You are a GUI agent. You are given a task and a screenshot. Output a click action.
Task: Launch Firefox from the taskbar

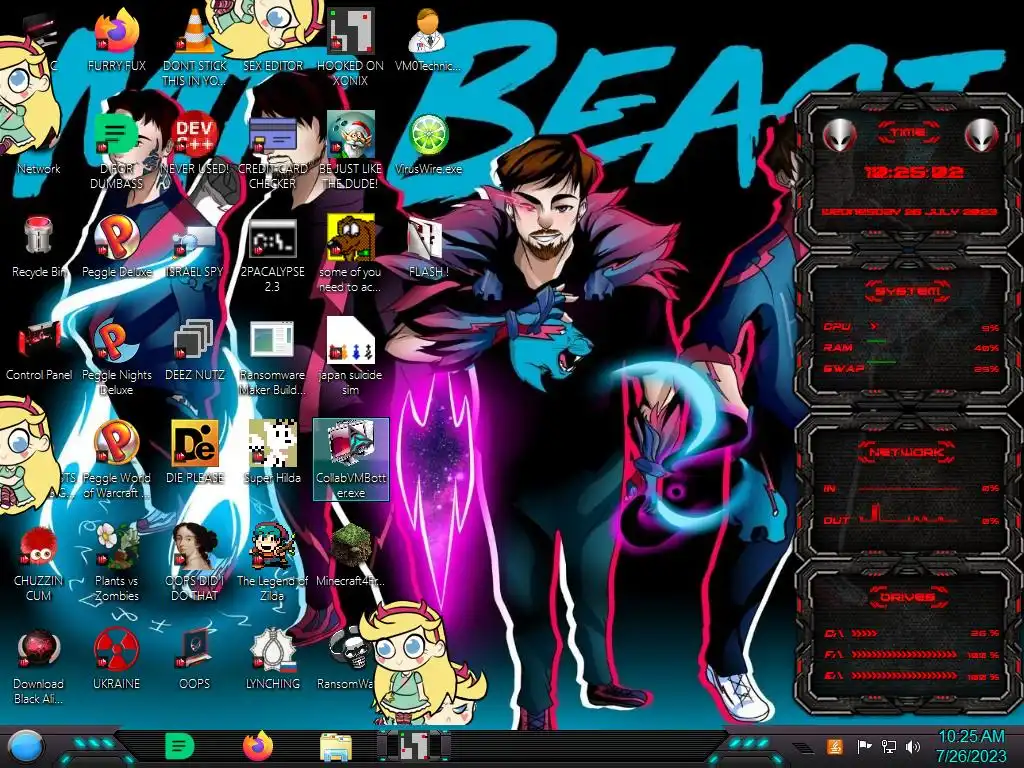(x=258, y=746)
